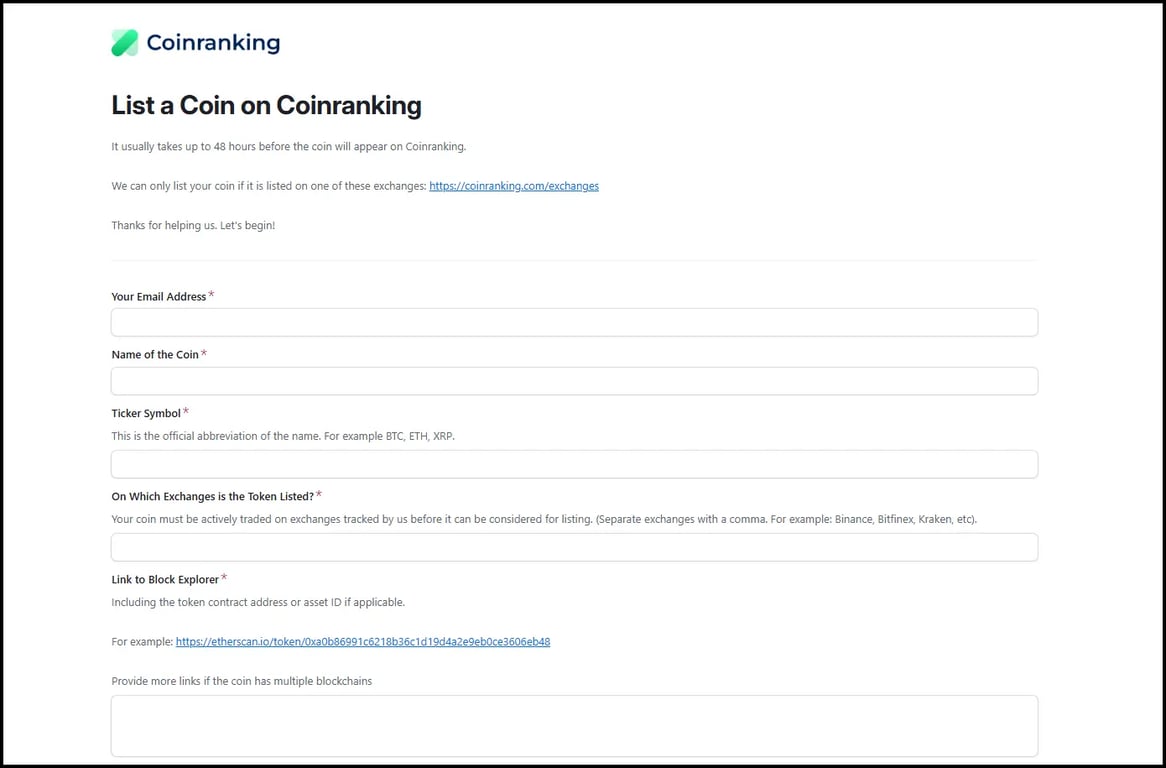
Task: Focus the Block Explorer links text area
Action: point(574,726)
